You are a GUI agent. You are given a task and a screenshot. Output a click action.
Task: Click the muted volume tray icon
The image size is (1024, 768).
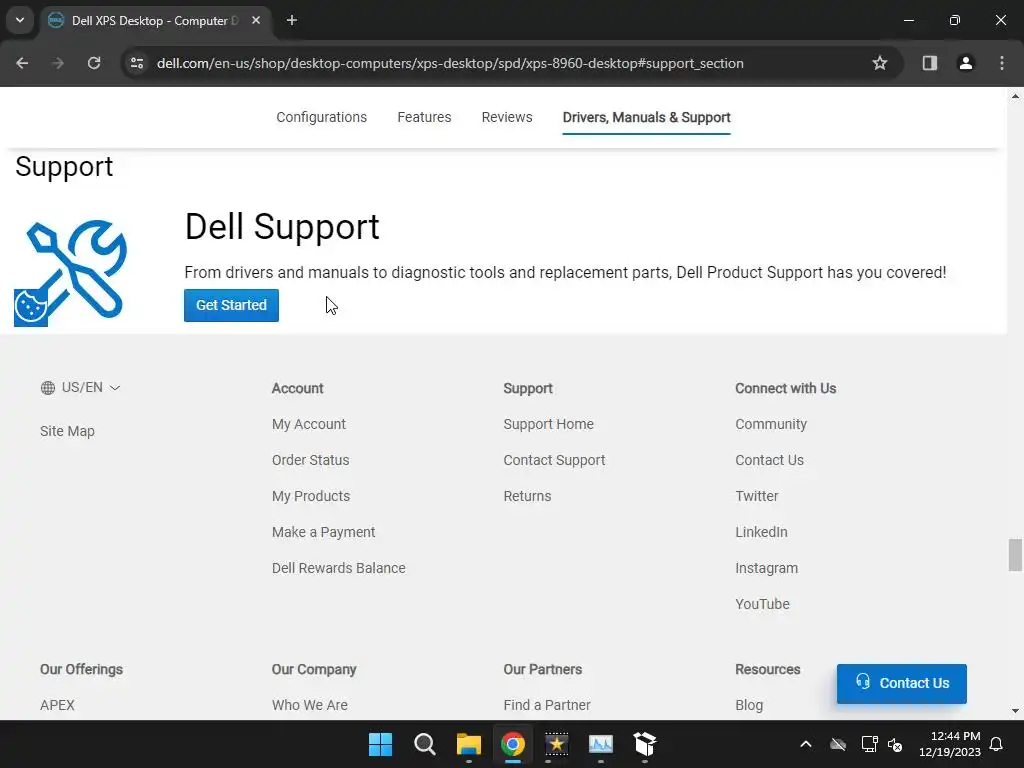[x=895, y=744]
